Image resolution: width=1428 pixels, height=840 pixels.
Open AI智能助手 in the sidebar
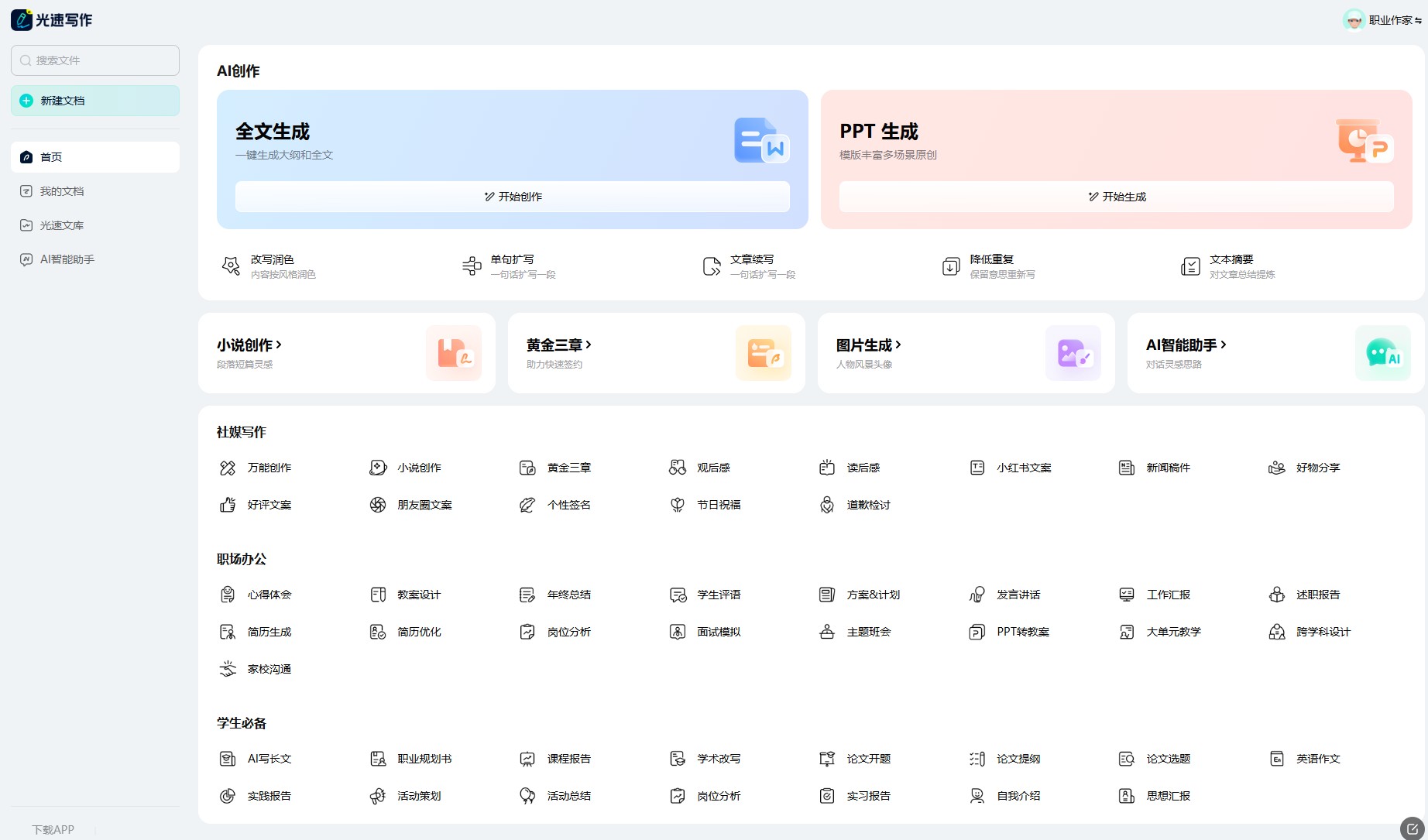(67, 259)
